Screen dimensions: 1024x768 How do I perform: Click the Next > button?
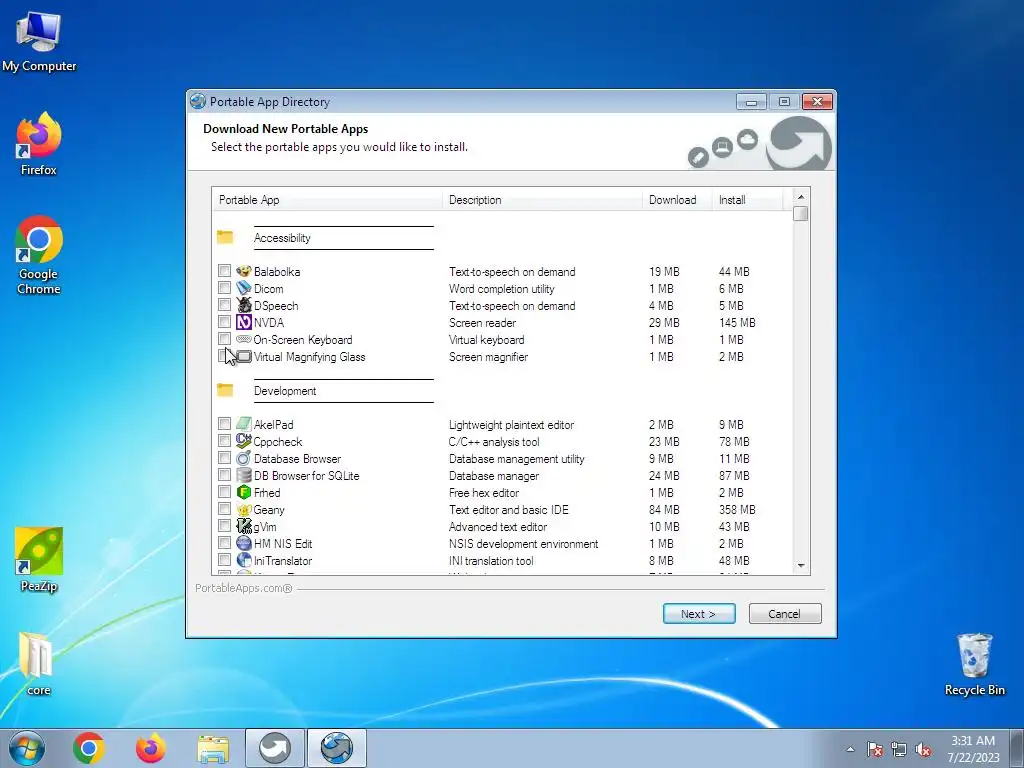(x=699, y=613)
